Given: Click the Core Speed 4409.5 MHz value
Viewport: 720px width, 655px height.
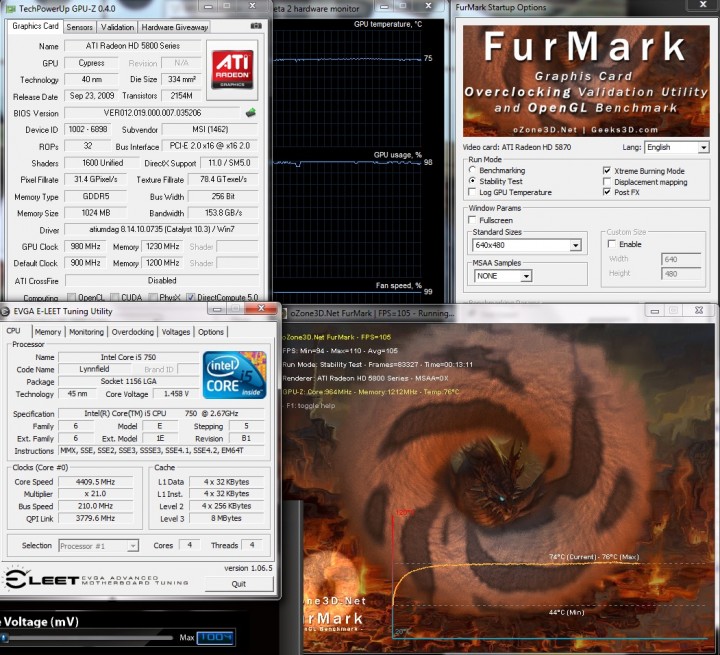Looking at the screenshot, I should click(x=96, y=482).
